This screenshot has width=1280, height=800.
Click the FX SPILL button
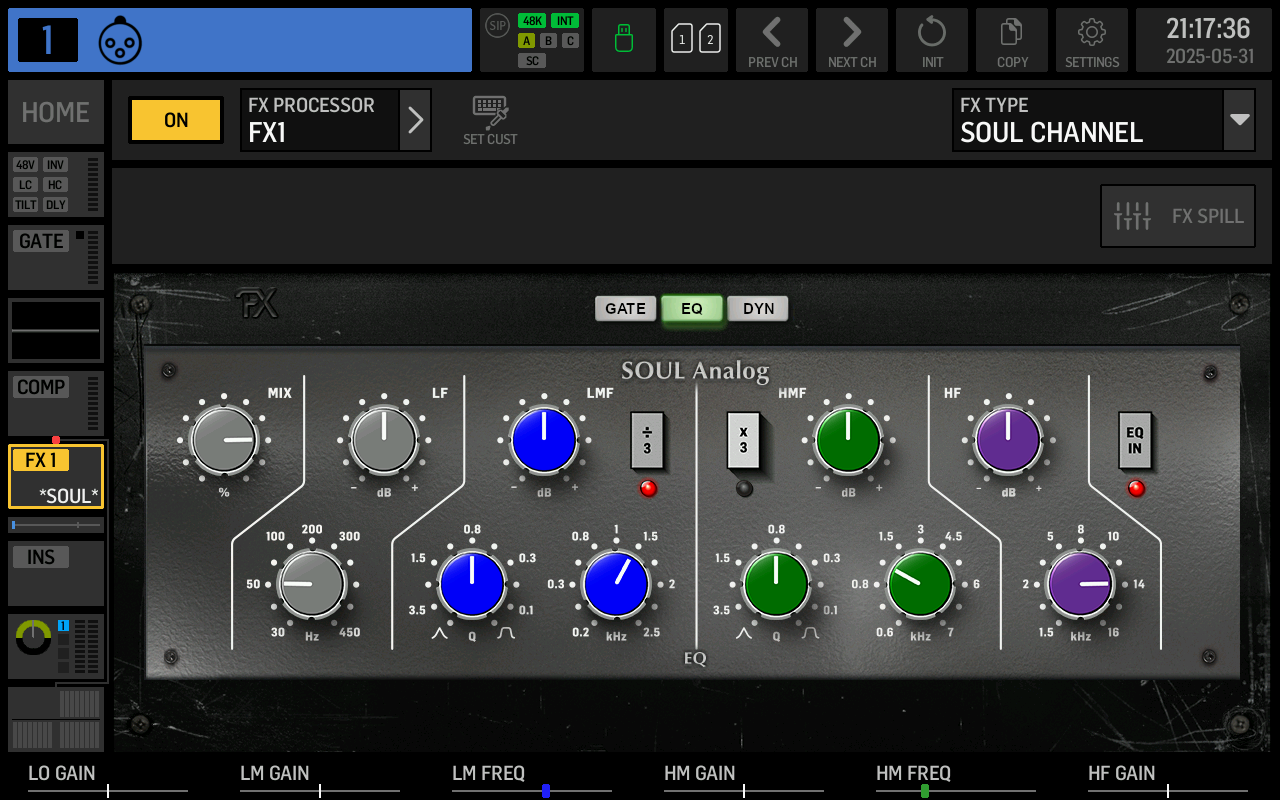click(x=1177, y=216)
